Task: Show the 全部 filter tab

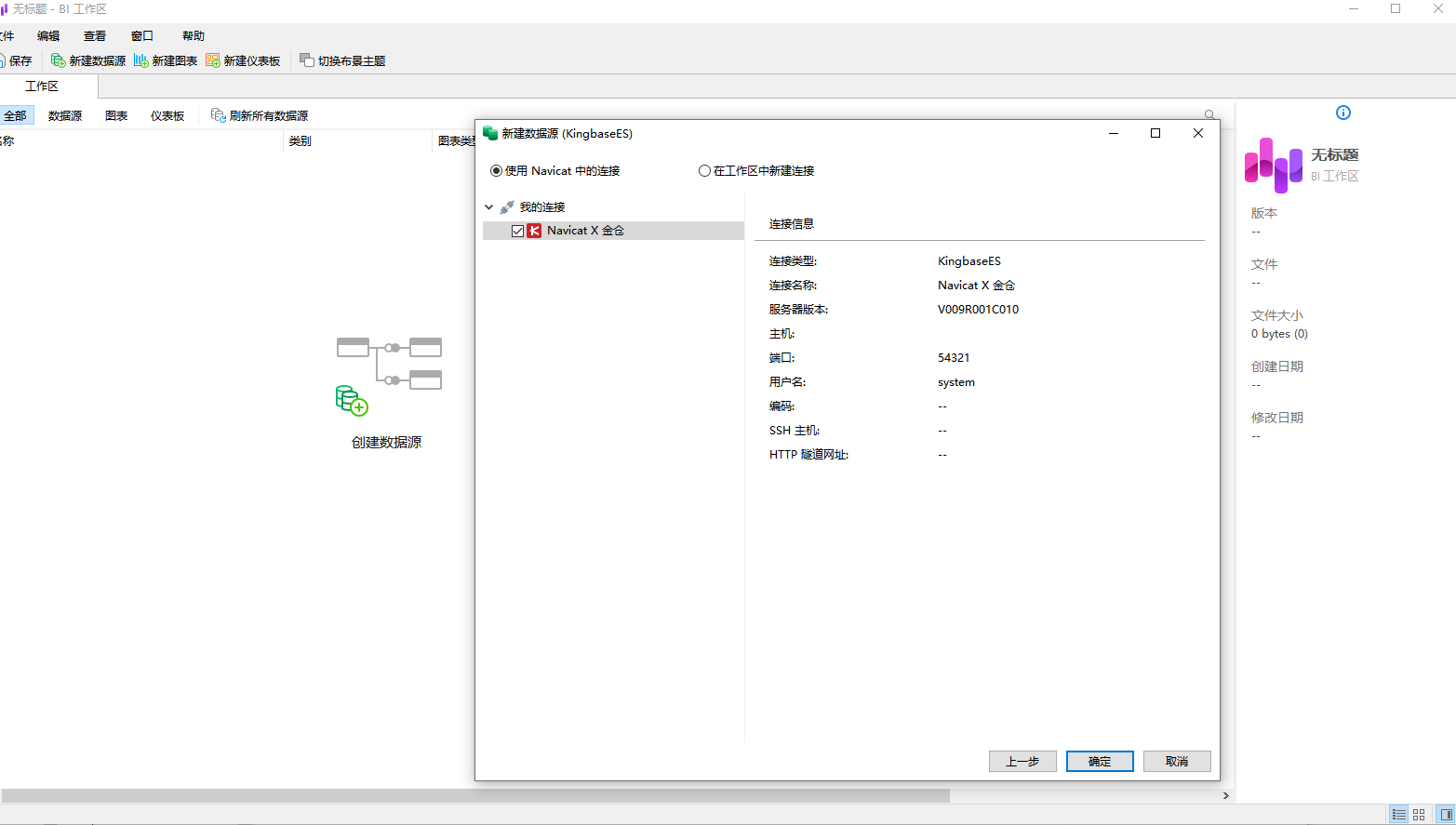Action: (x=16, y=115)
